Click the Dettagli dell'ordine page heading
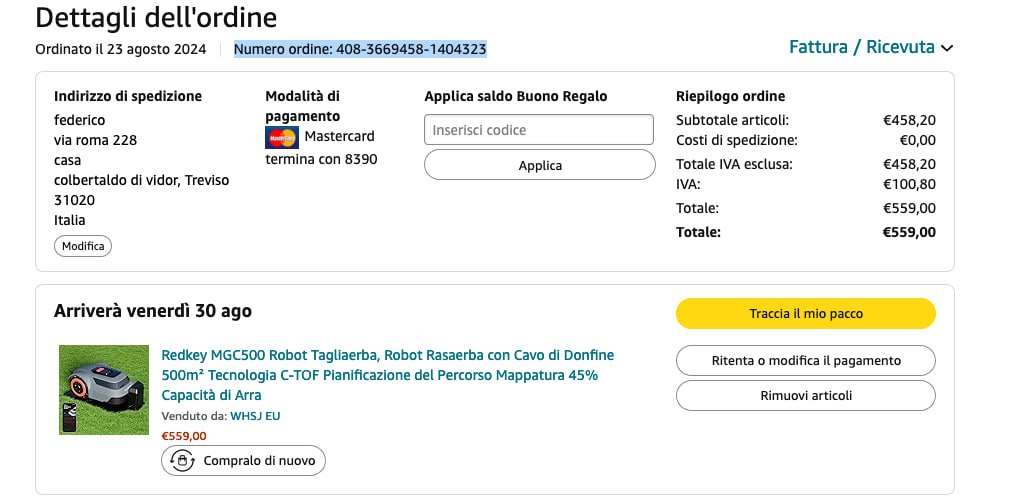The height and width of the screenshot is (499, 1024). (x=156, y=17)
